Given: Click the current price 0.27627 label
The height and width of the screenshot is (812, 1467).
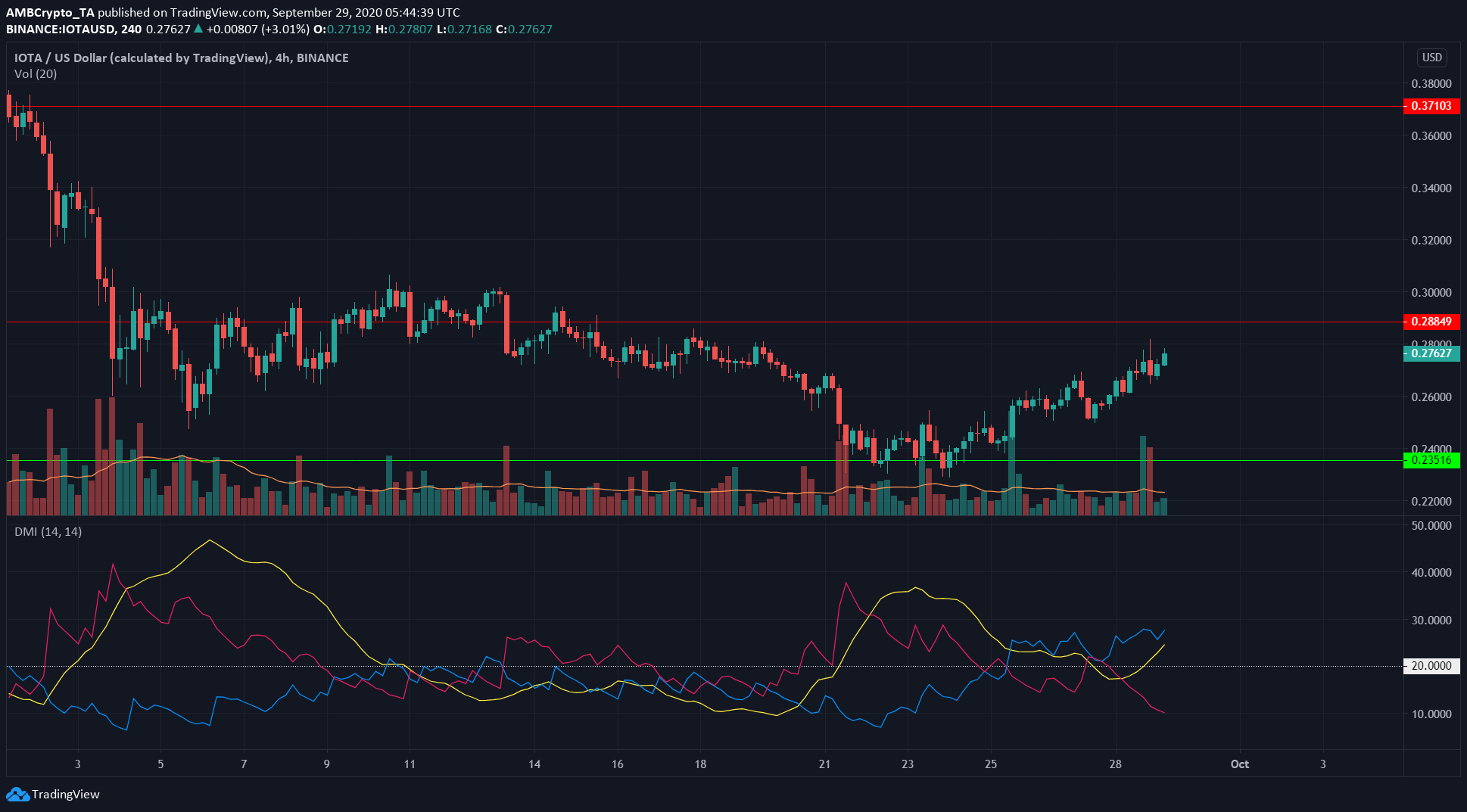Looking at the screenshot, I should (1431, 353).
